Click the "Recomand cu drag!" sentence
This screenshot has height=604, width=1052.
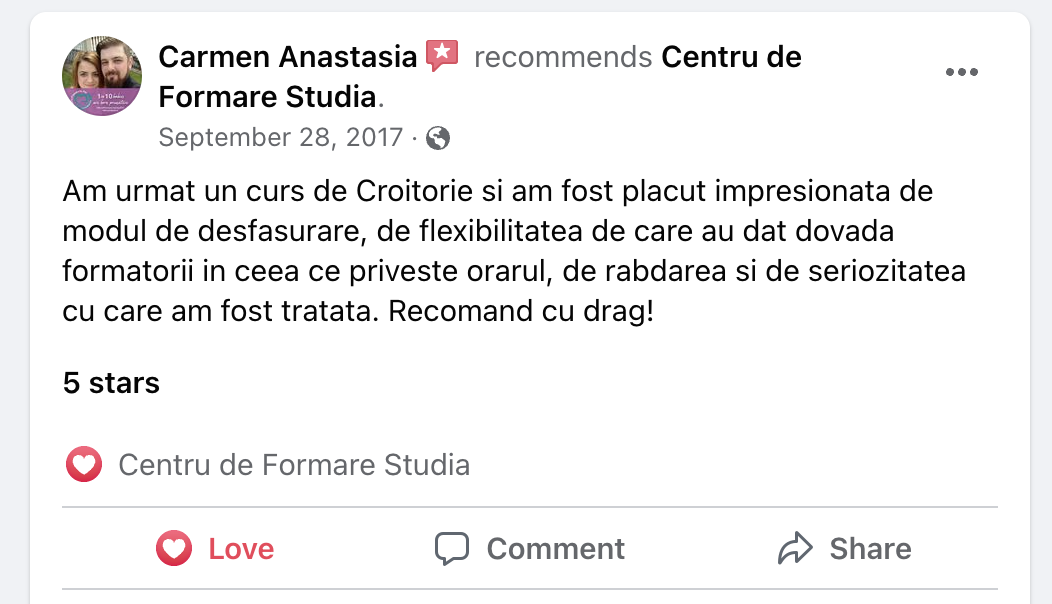[x=520, y=311]
